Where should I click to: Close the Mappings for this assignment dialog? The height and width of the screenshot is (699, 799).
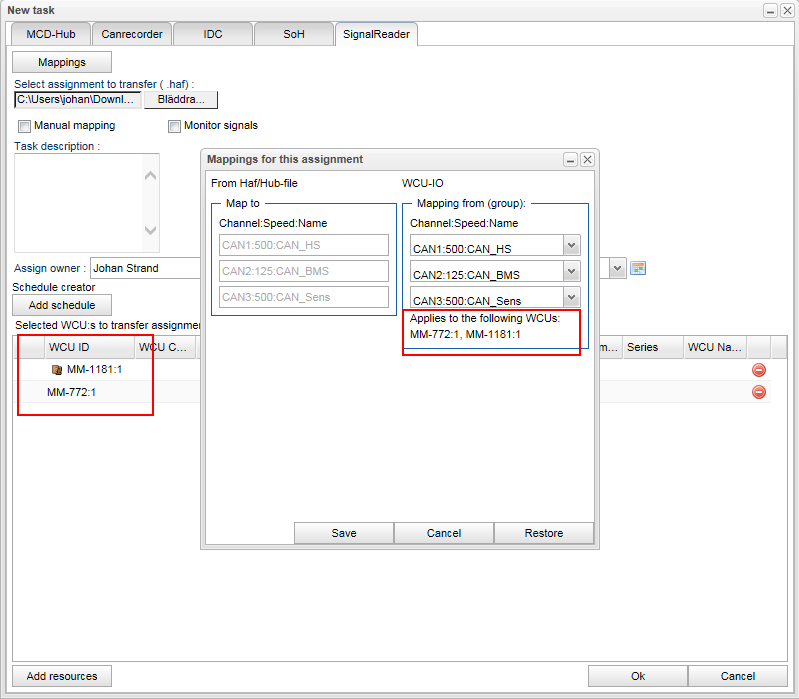587,159
